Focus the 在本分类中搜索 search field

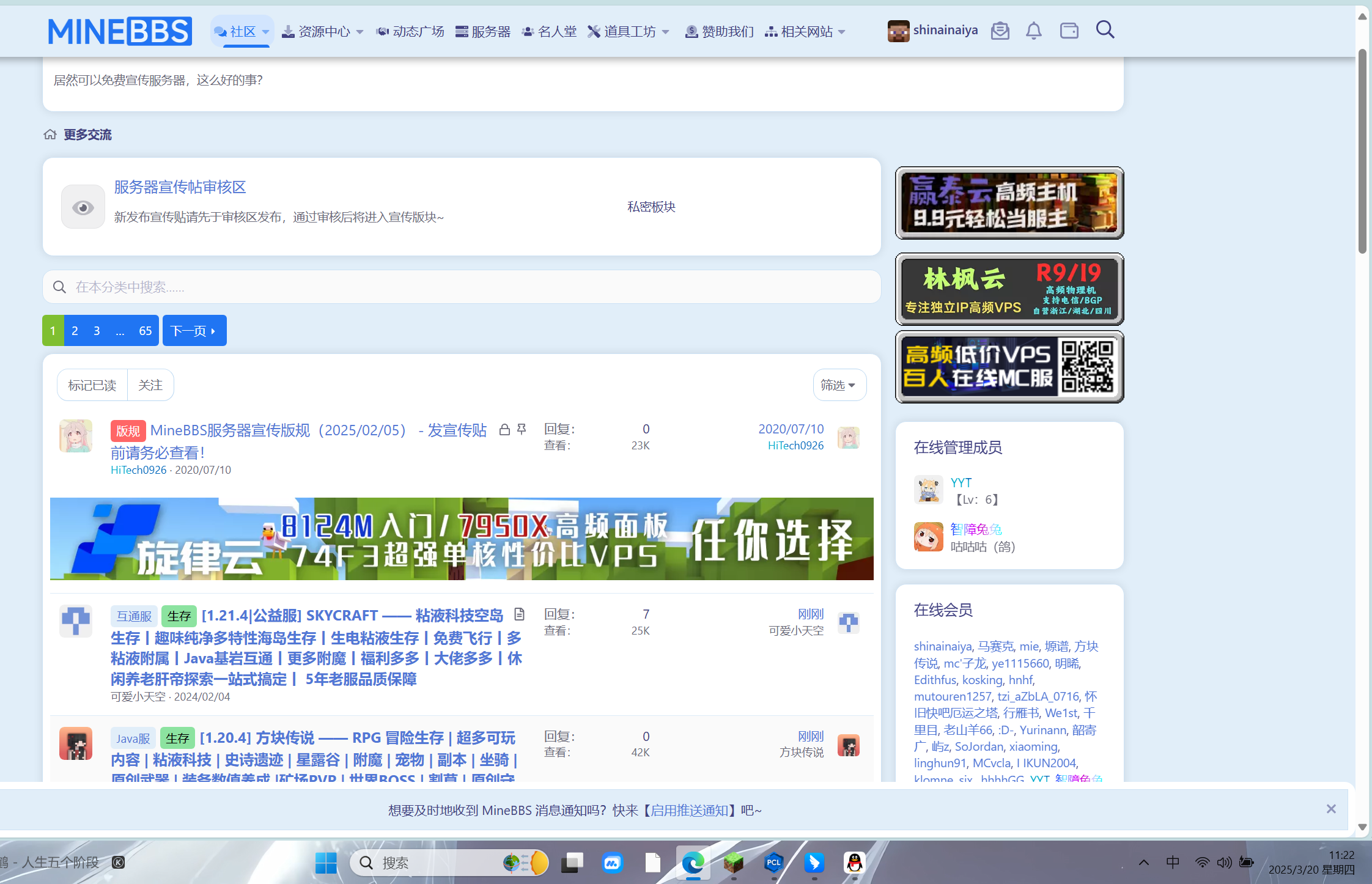(462, 287)
